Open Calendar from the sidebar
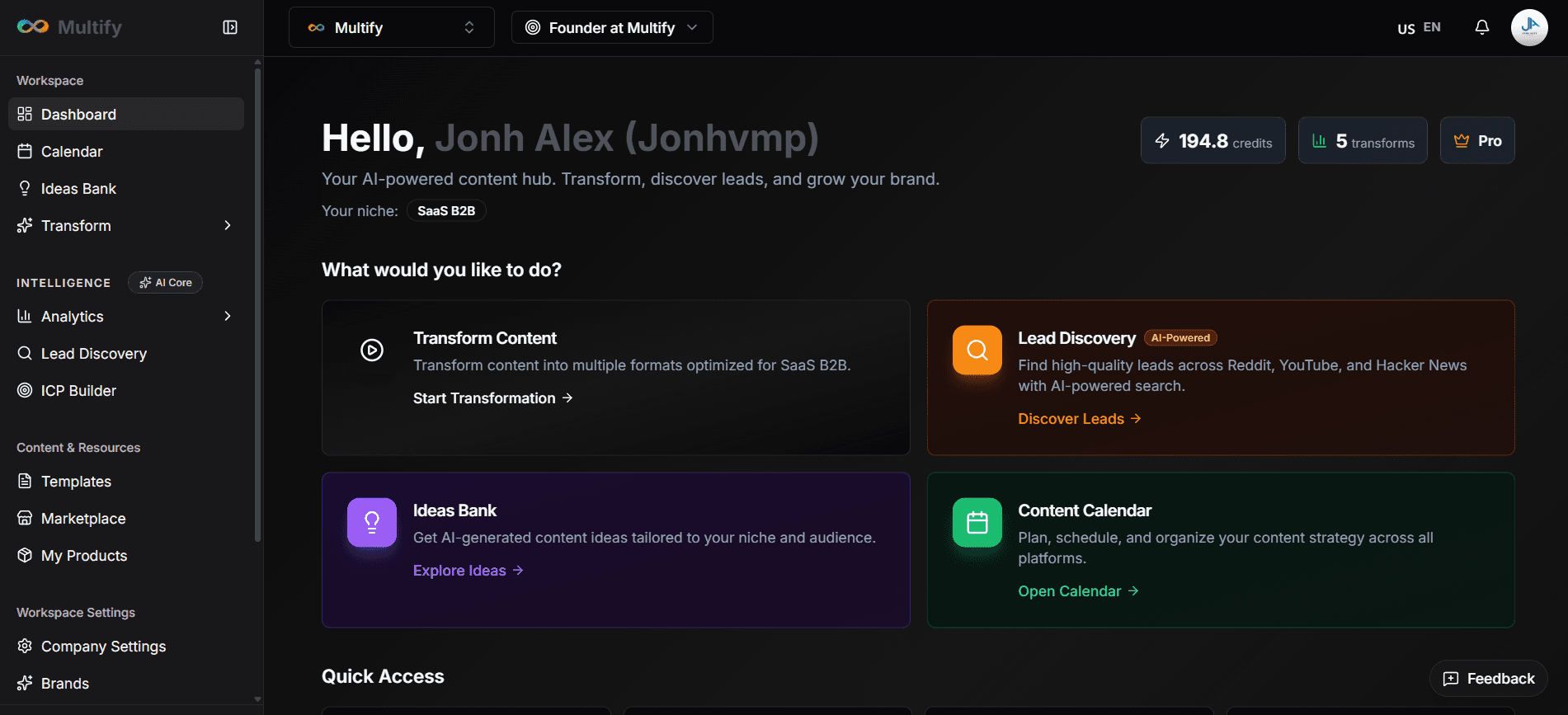 click(126, 151)
